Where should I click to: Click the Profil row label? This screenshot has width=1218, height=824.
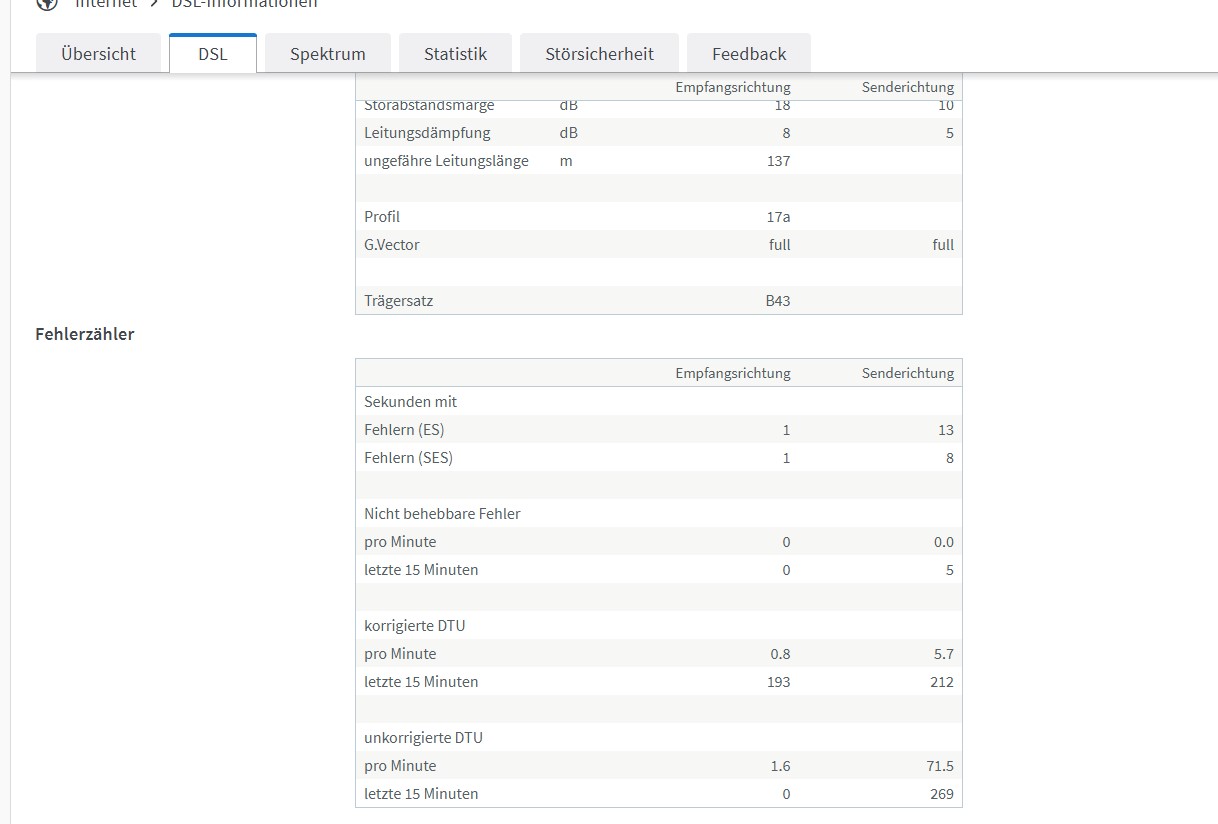tap(382, 217)
